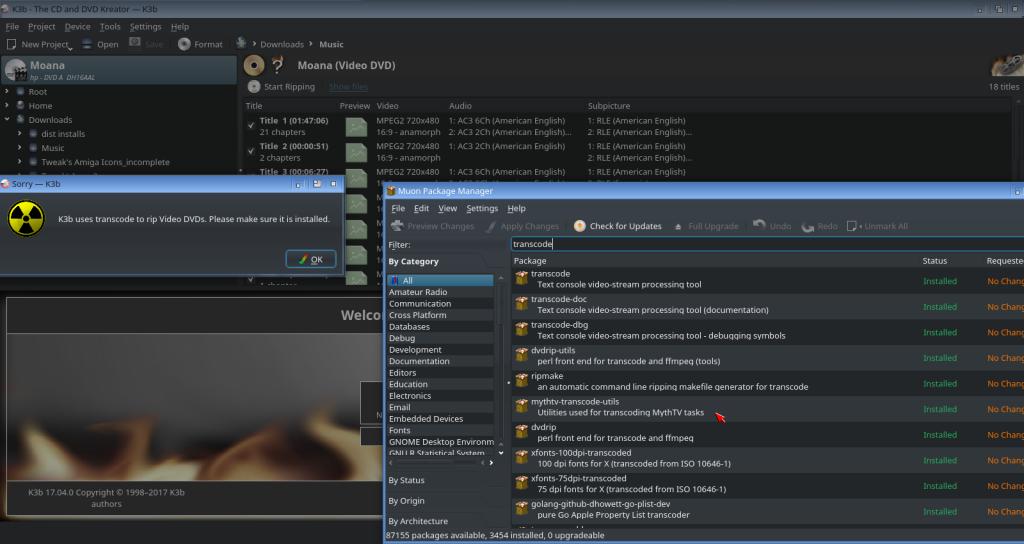Click the Title 1 preview thumbnail
This screenshot has width=1024, height=544.
pyautogui.click(x=357, y=127)
